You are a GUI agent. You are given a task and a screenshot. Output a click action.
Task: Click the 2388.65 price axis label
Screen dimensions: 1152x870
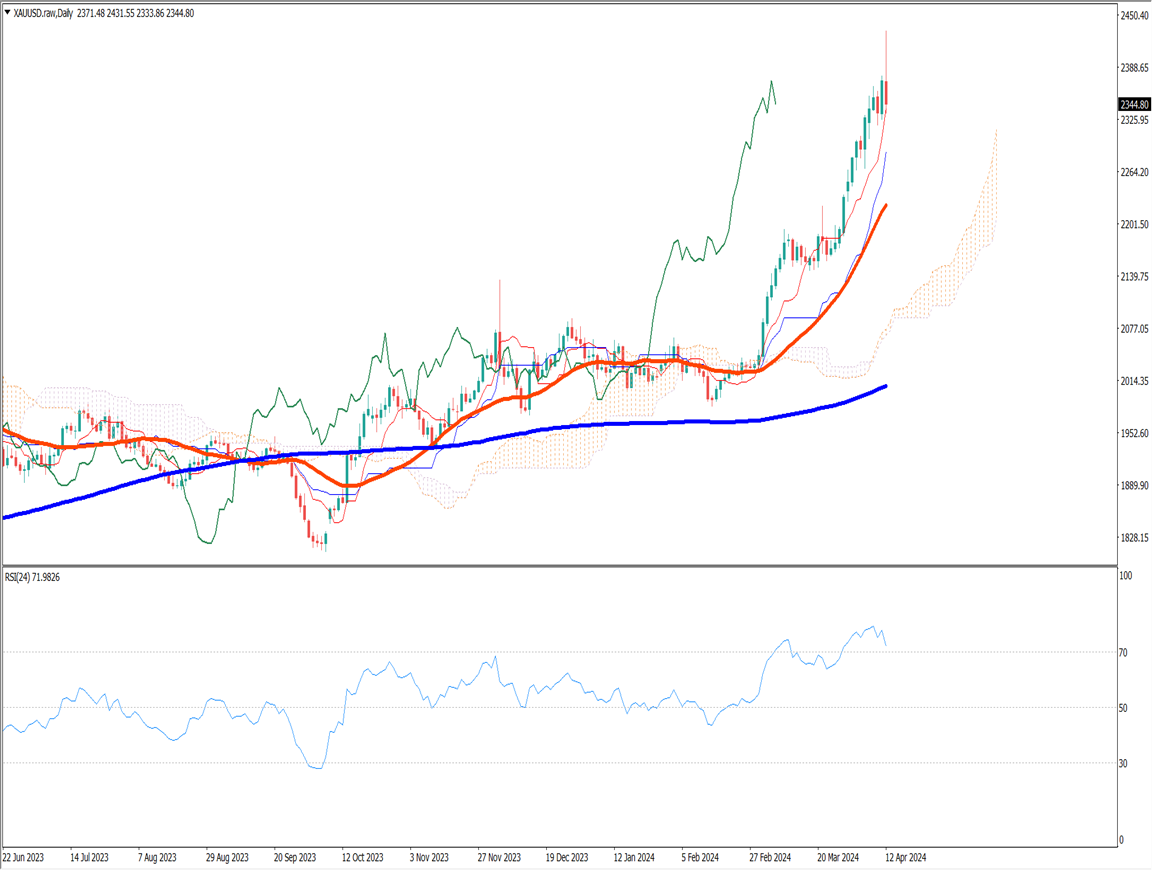1133,68
